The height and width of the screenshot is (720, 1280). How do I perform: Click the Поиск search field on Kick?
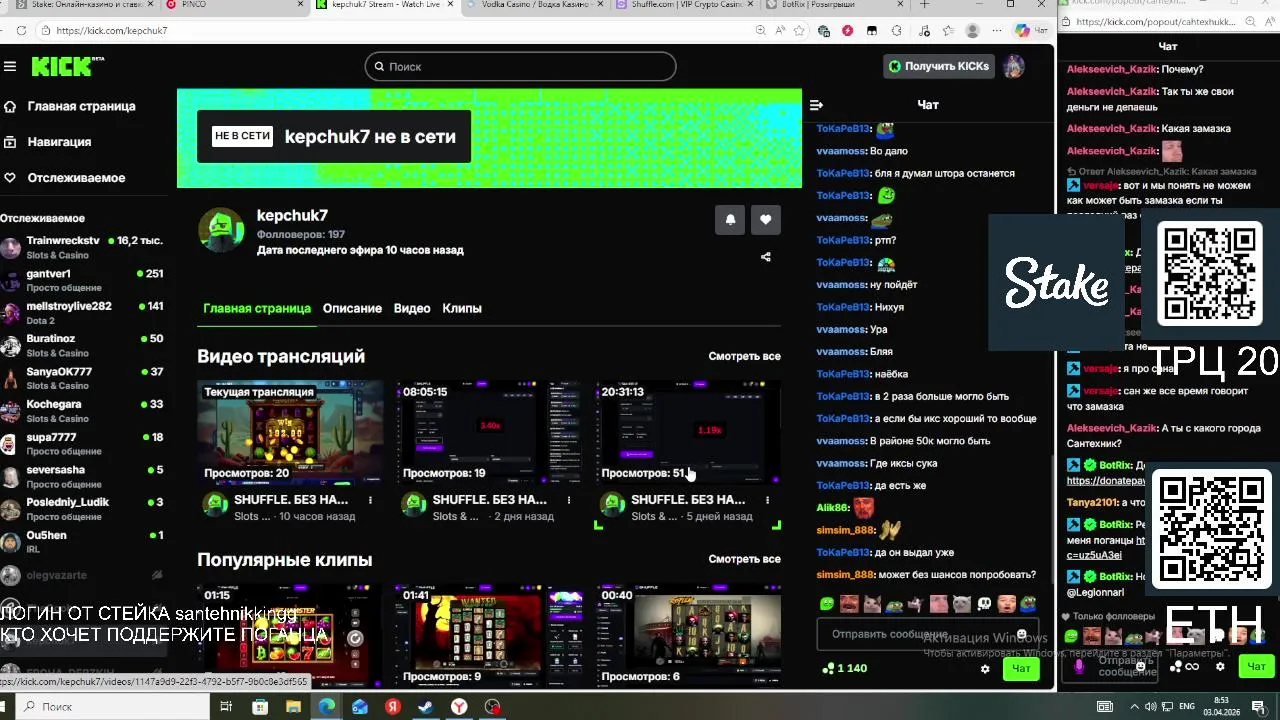pos(520,67)
